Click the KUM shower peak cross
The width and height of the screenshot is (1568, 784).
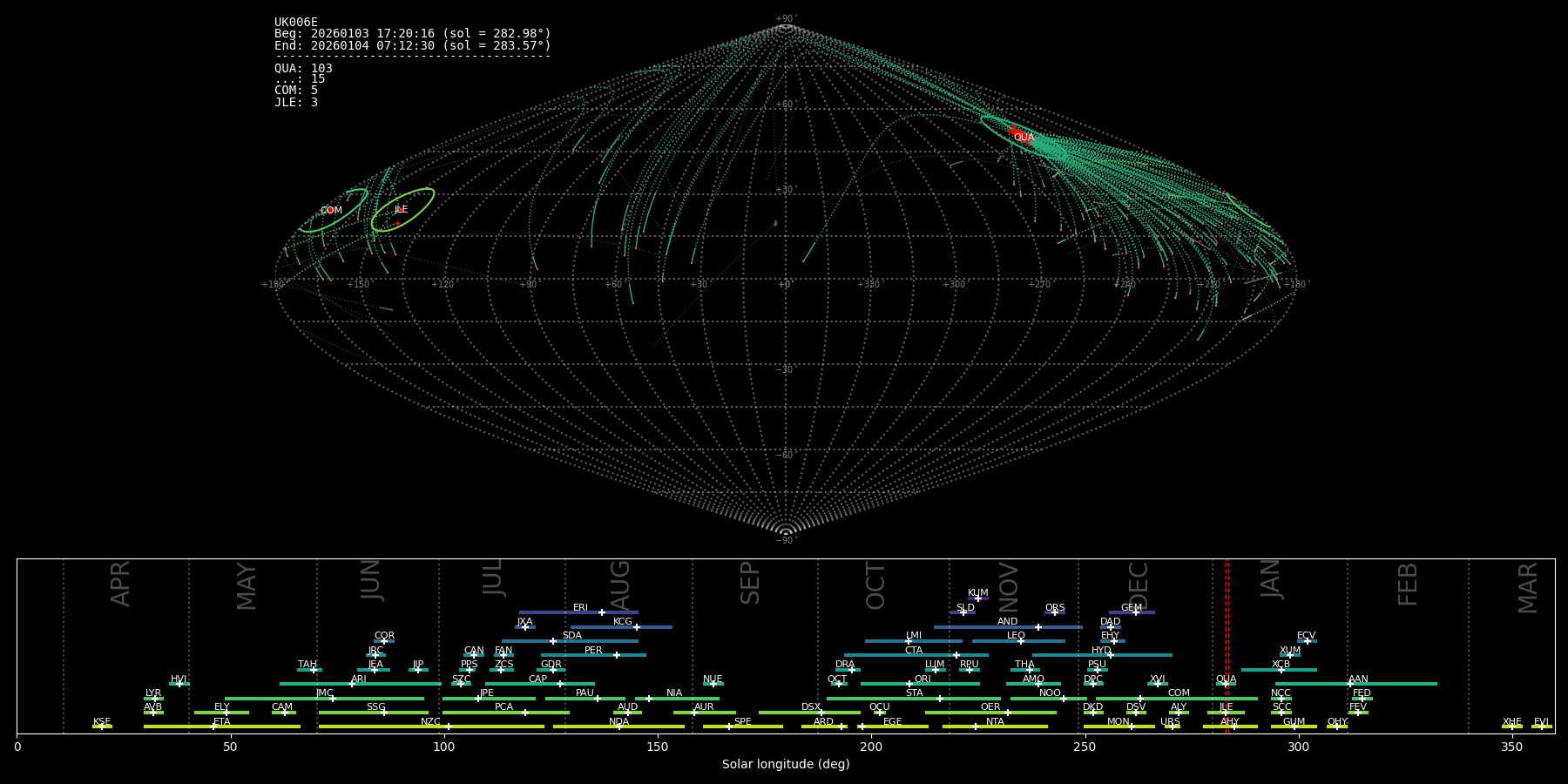[978, 598]
